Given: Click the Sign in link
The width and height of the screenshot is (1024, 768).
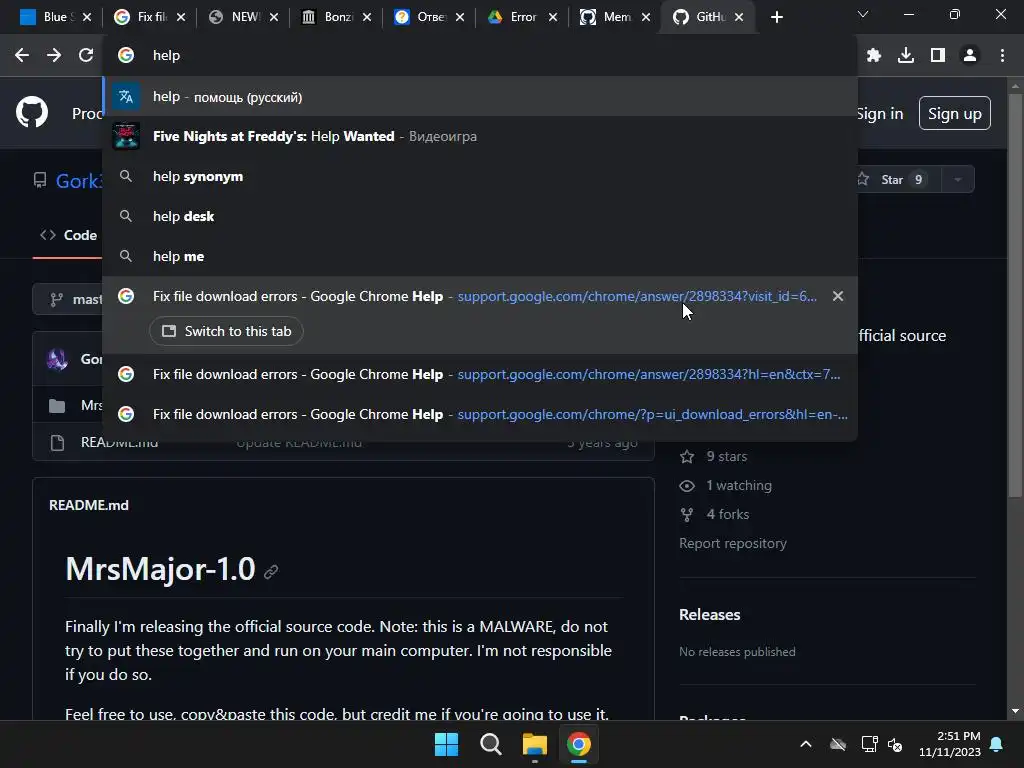Looking at the screenshot, I should (880, 114).
